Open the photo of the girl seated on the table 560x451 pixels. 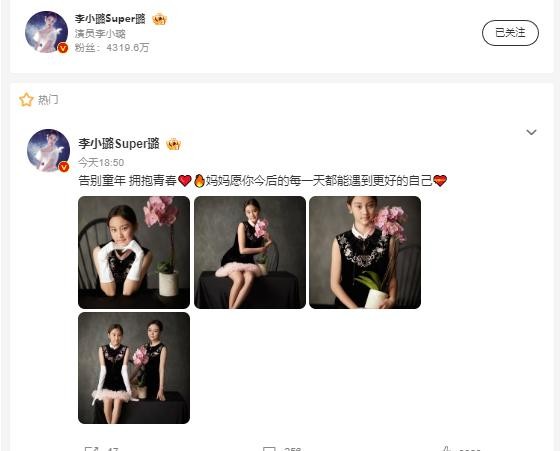click(250, 252)
